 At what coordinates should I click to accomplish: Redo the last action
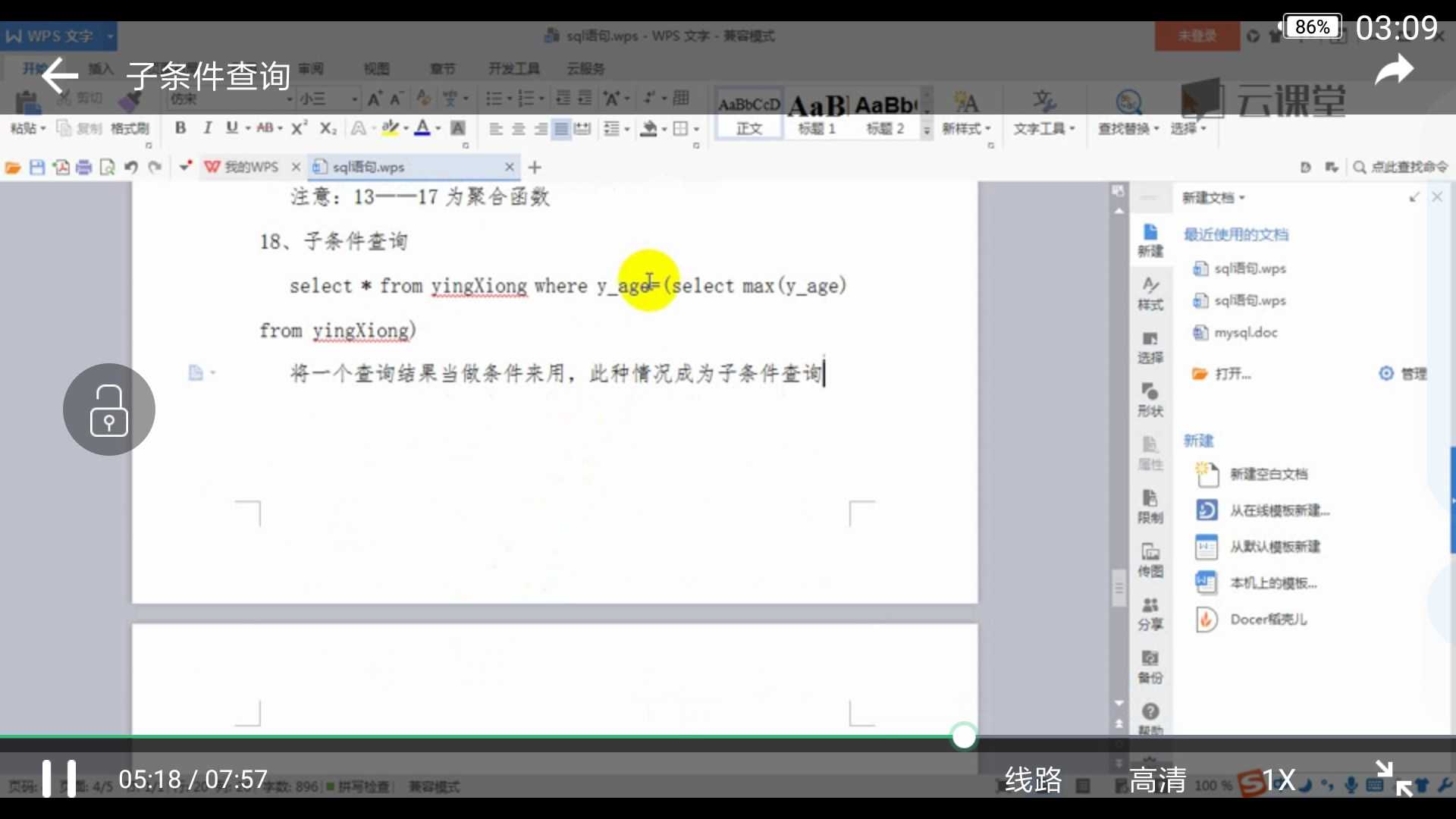point(155,167)
